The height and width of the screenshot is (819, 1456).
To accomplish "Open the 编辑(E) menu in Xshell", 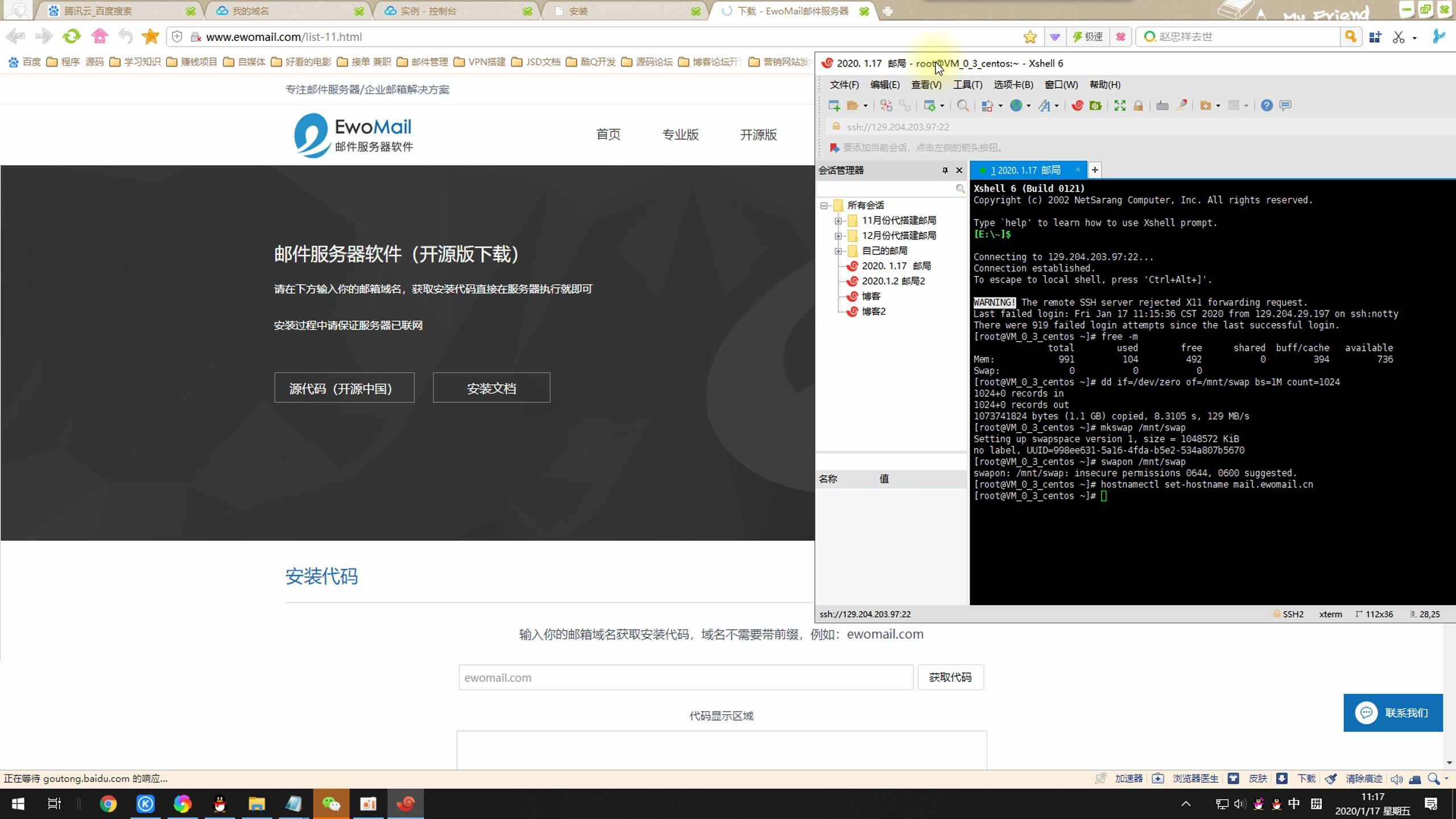I will [x=885, y=85].
